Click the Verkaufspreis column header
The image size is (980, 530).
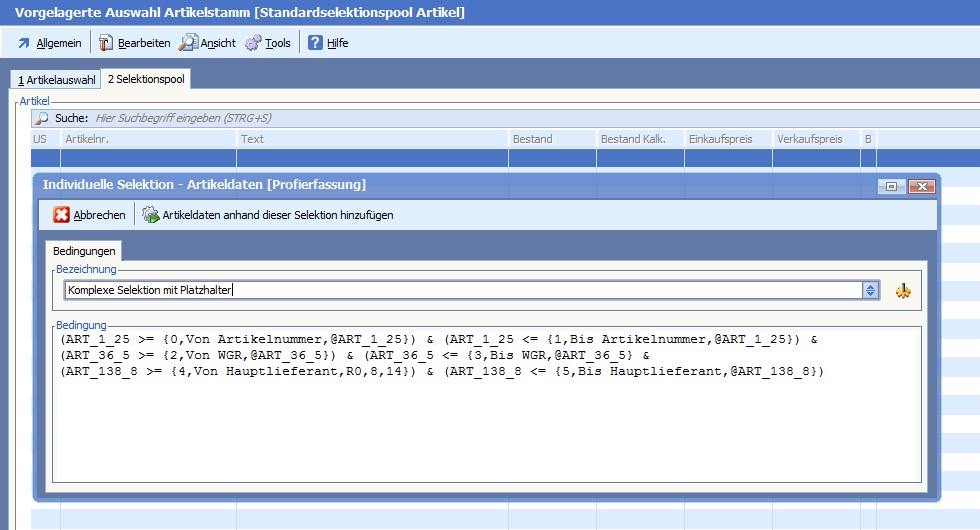[x=815, y=139]
